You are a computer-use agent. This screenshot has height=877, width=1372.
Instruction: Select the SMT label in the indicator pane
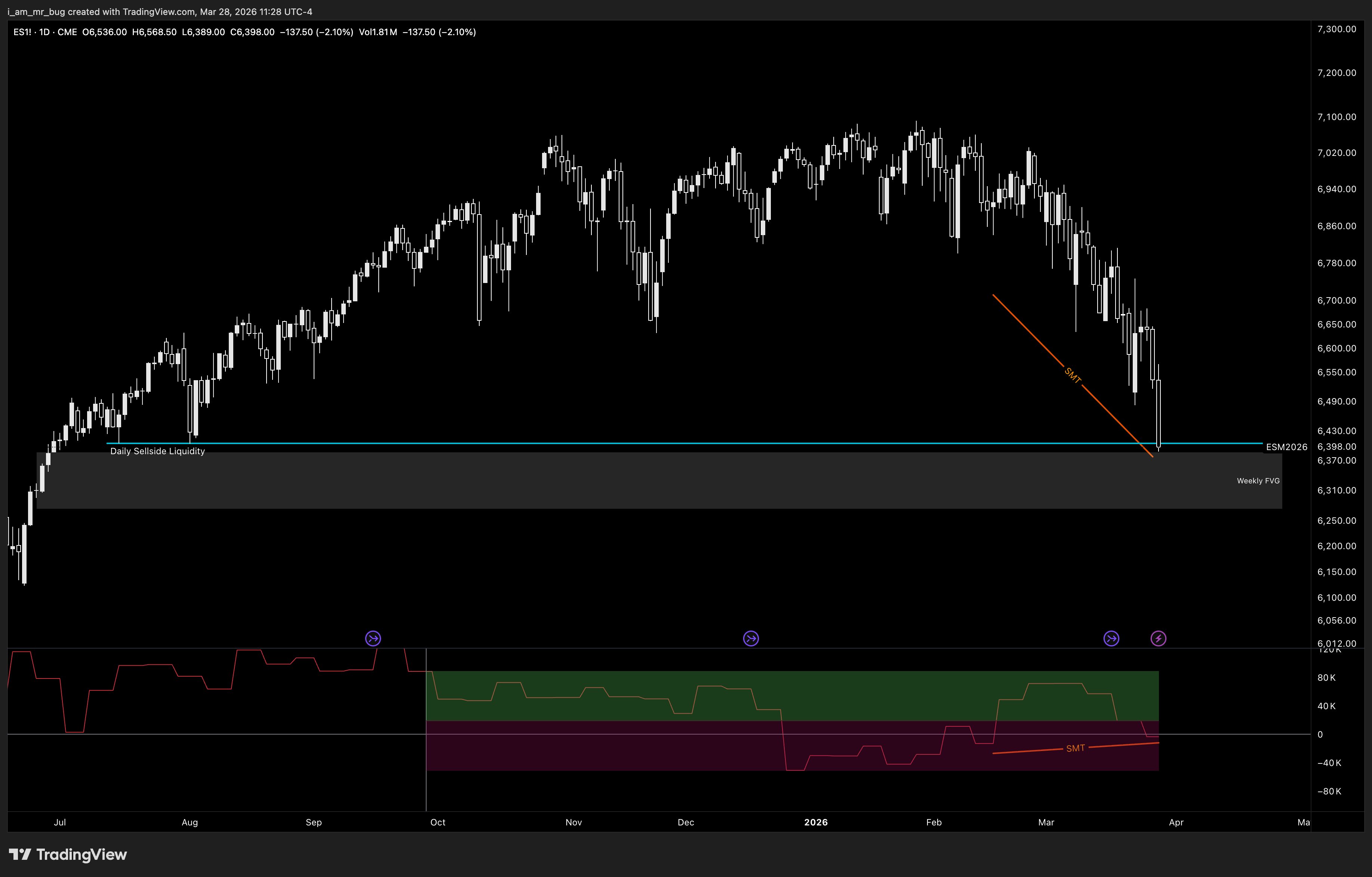click(x=1075, y=748)
